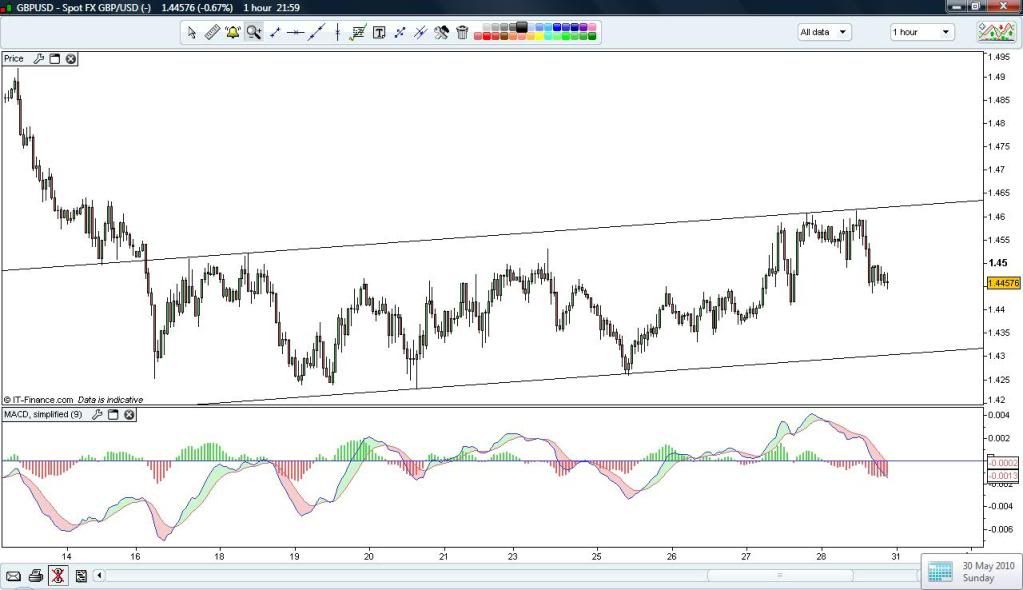Open the 1 hour timeframe dropdown
Image resolution: width=1023 pixels, height=590 pixels.
tap(921, 32)
